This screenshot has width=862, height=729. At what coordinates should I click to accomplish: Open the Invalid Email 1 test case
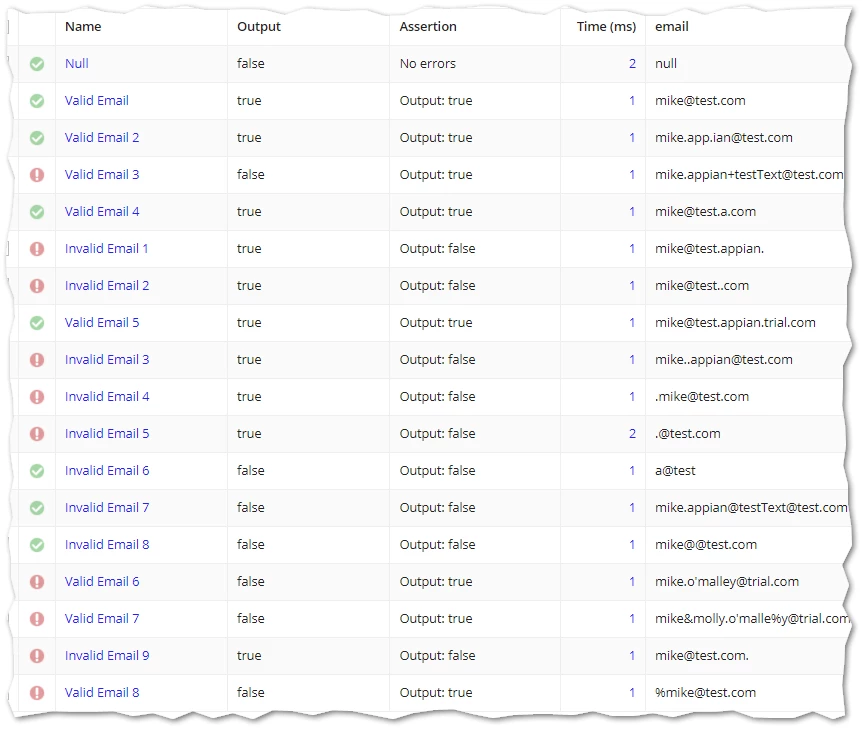(x=107, y=248)
